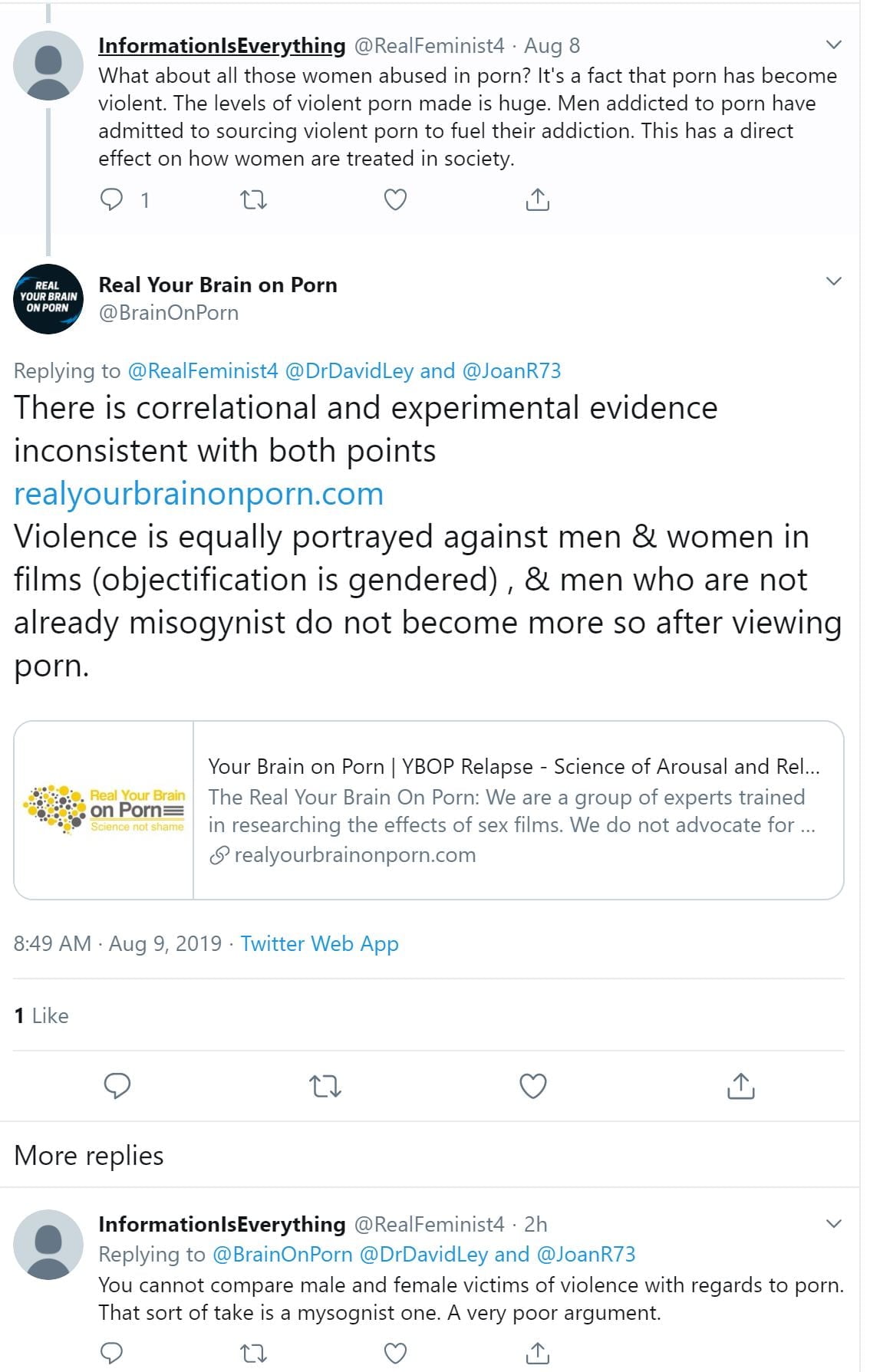Viewport: 870px width, 1372px height.
Task: Retweet the 2h-old reply tweet
Action: click(253, 1354)
